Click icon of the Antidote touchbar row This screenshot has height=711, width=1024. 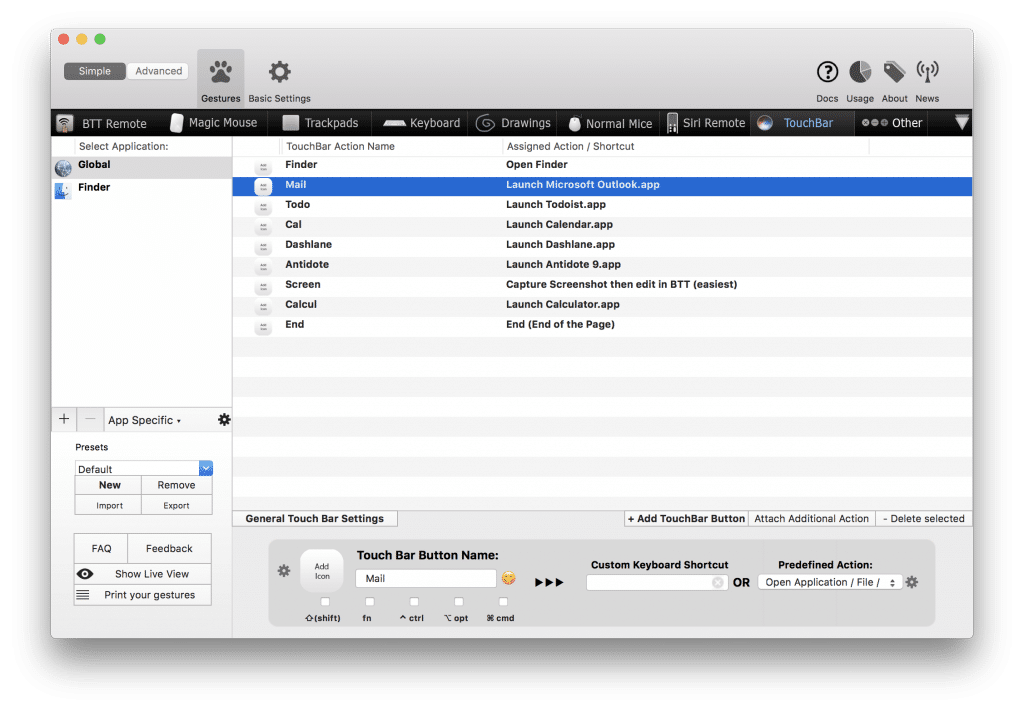tap(263, 267)
